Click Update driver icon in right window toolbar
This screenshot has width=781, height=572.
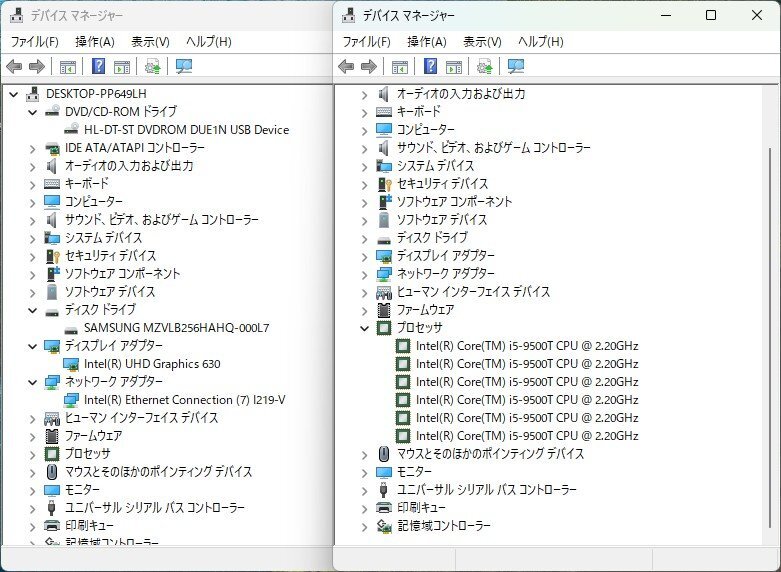pos(485,66)
